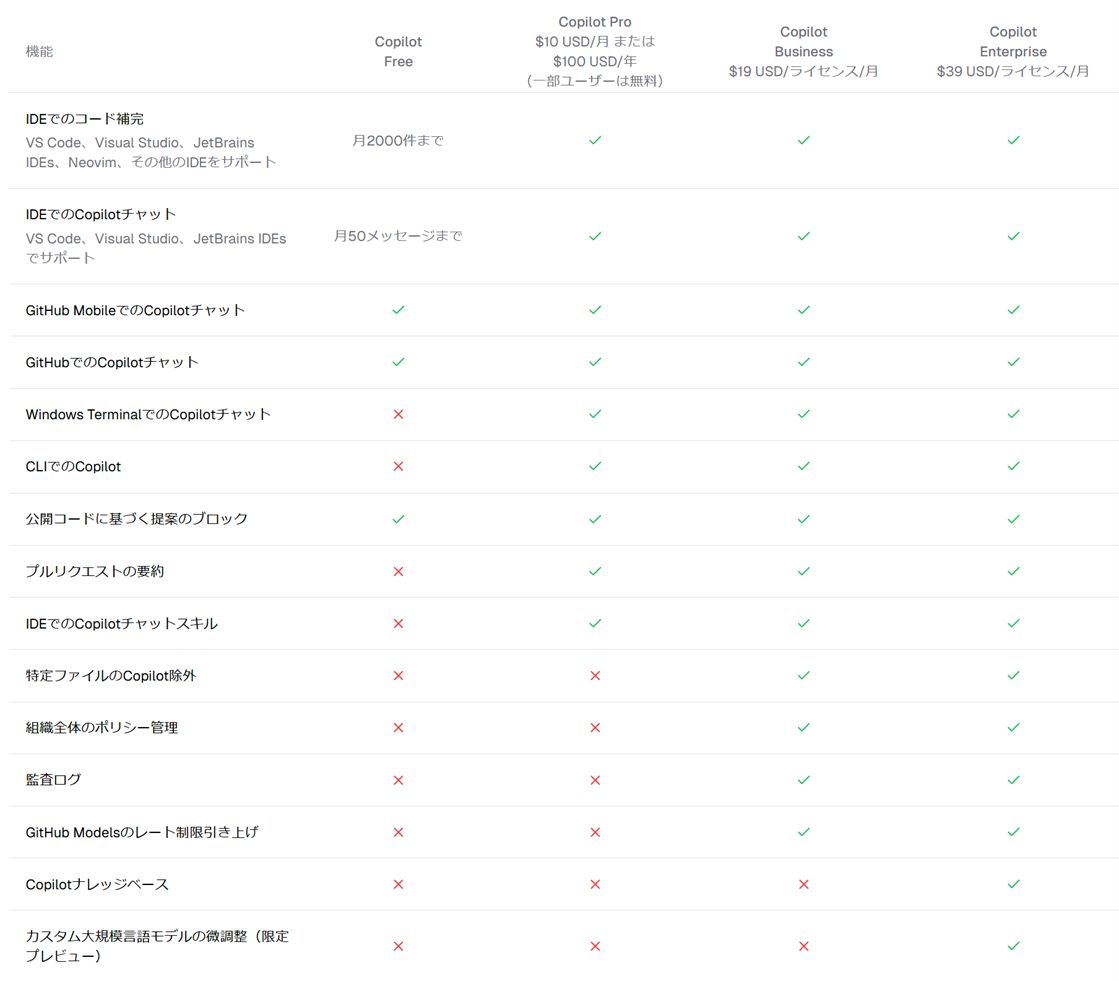Click the 'VS Code、Visual Studio、JetBrains IDEs、Neovim' description text
The image size is (1119, 981).
coord(151,153)
